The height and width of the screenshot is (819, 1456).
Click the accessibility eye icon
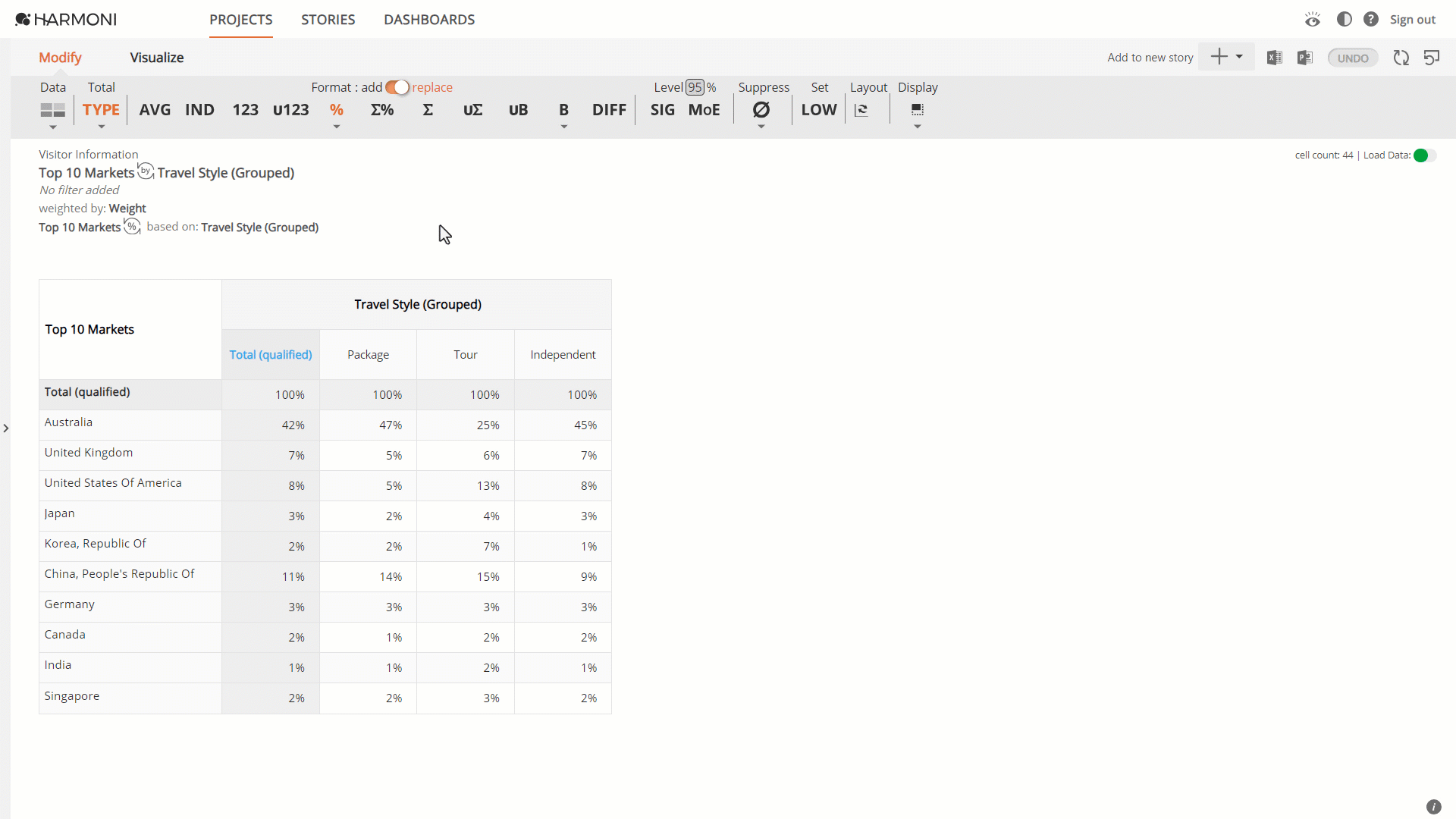[x=1313, y=19]
